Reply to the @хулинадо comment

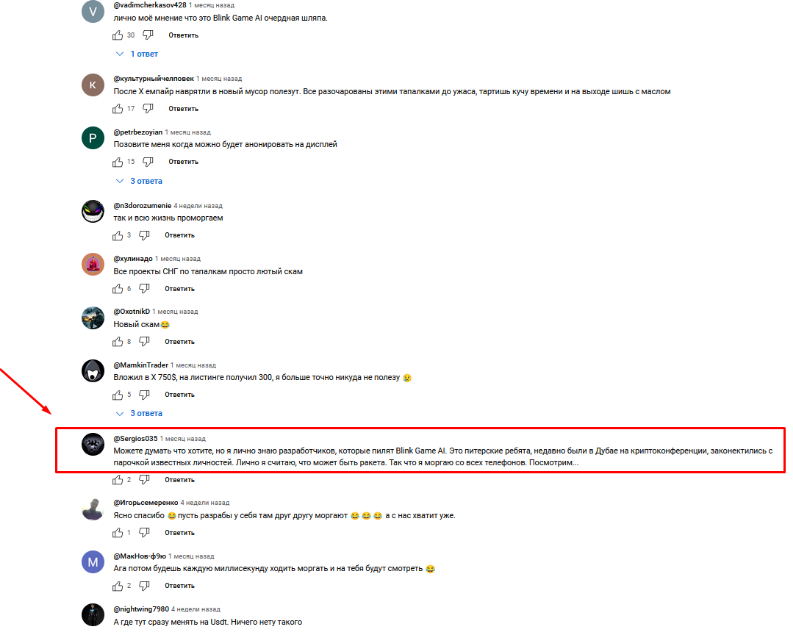coord(180,288)
